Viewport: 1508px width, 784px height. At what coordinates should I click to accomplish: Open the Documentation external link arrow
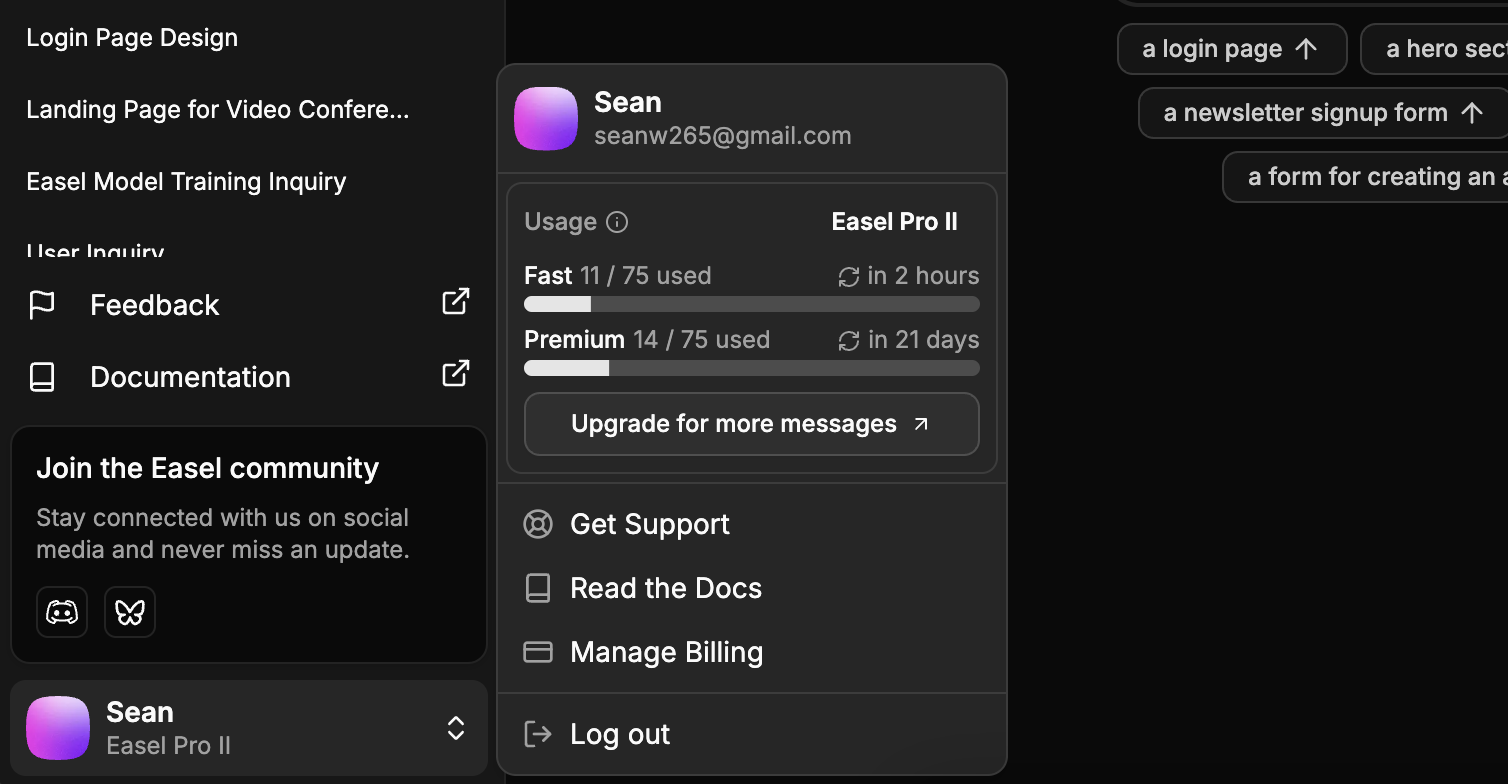(x=455, y=372)
